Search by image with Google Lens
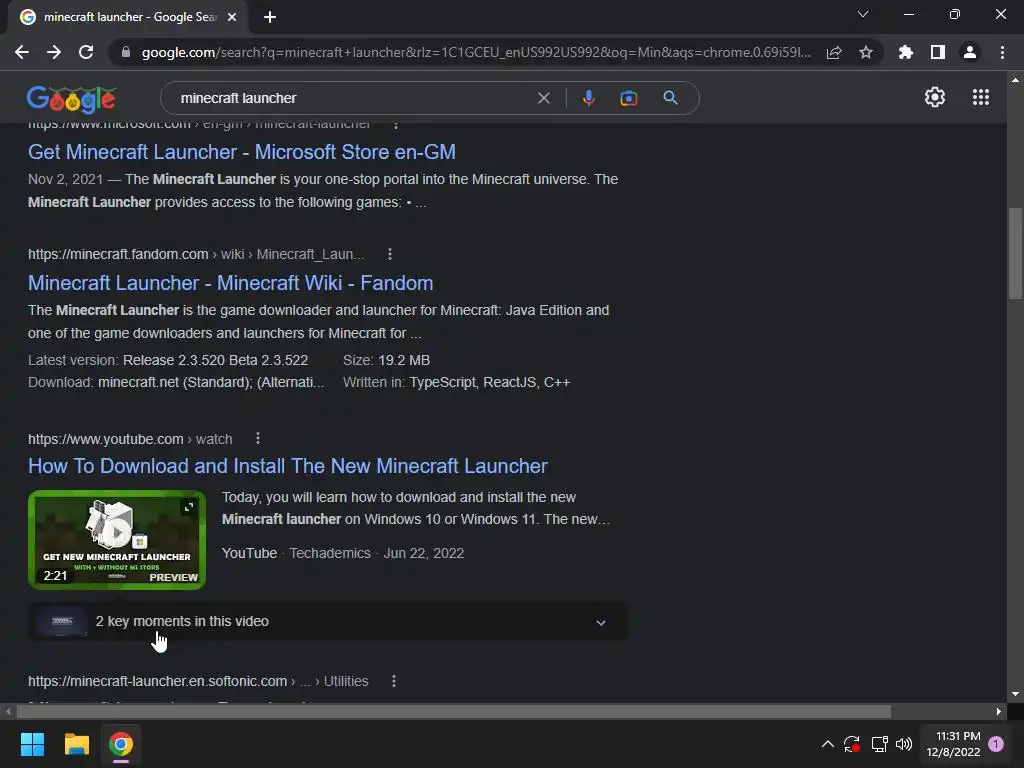The height and width of the screenshot is (768, 1024). point(629,98)
